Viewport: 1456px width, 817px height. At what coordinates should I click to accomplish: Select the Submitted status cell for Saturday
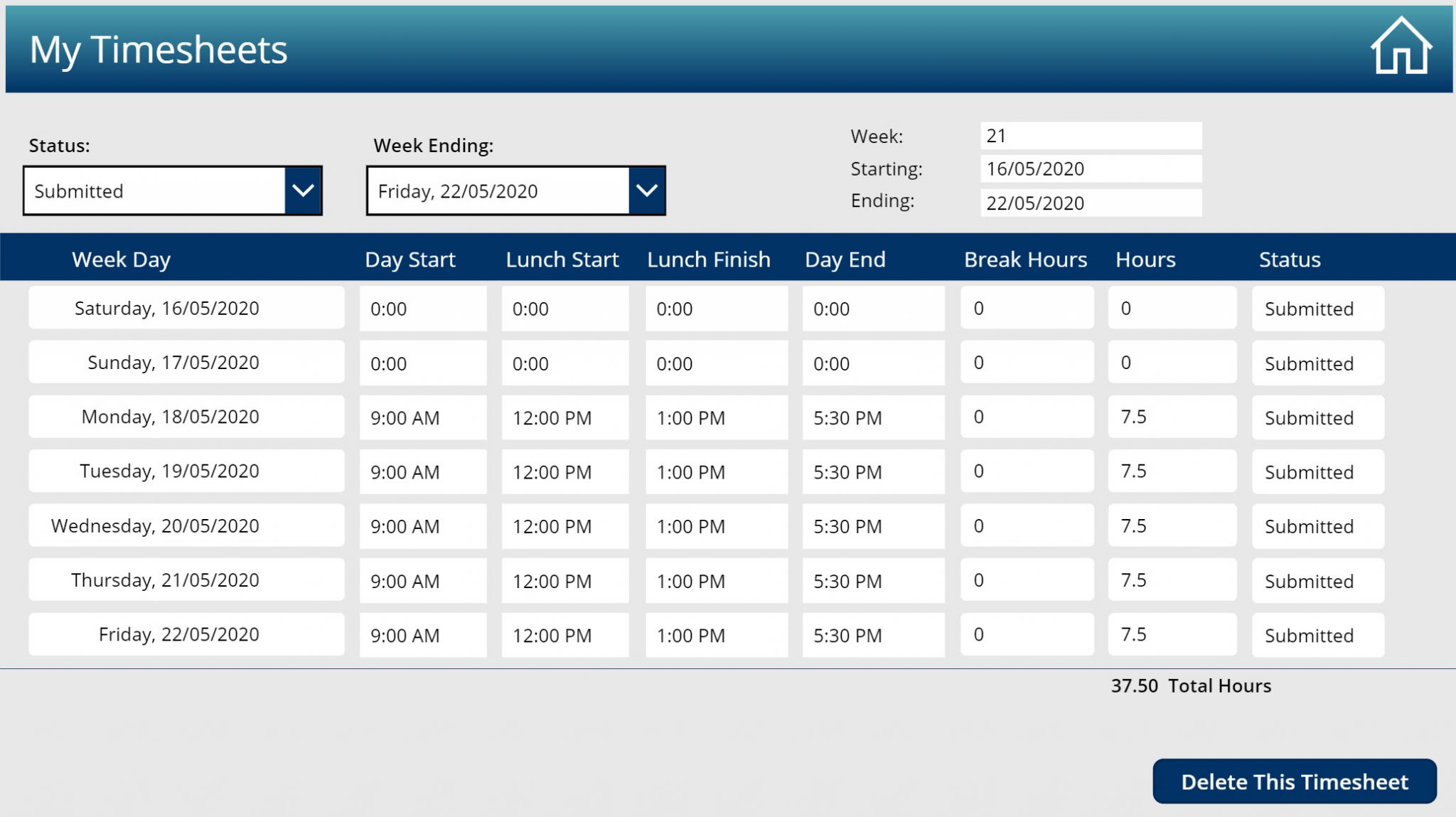1317,309
